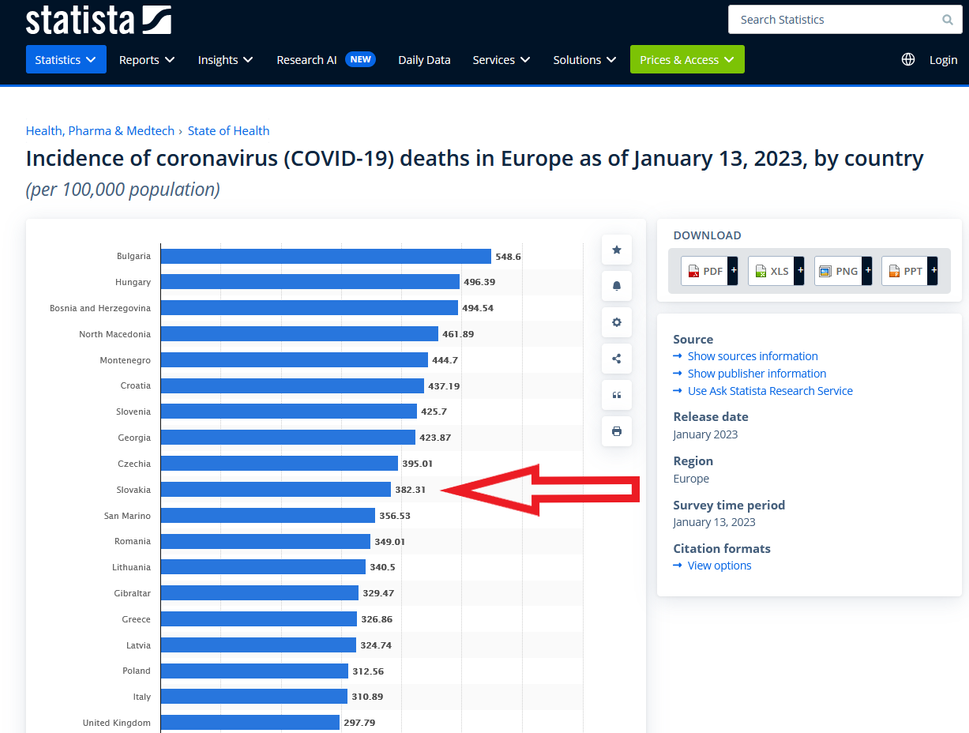Open Research AI in the navigation
Viewport: 969px width, 733px height.
[307, 60]
